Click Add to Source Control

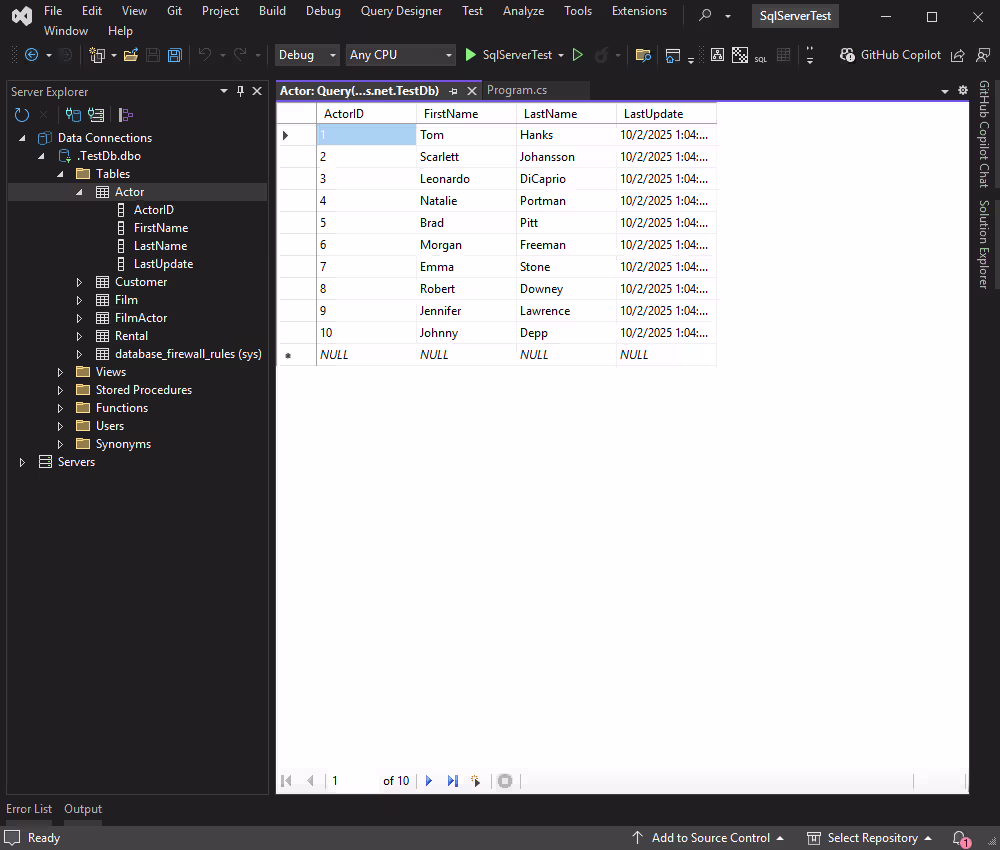click(710, 837)
